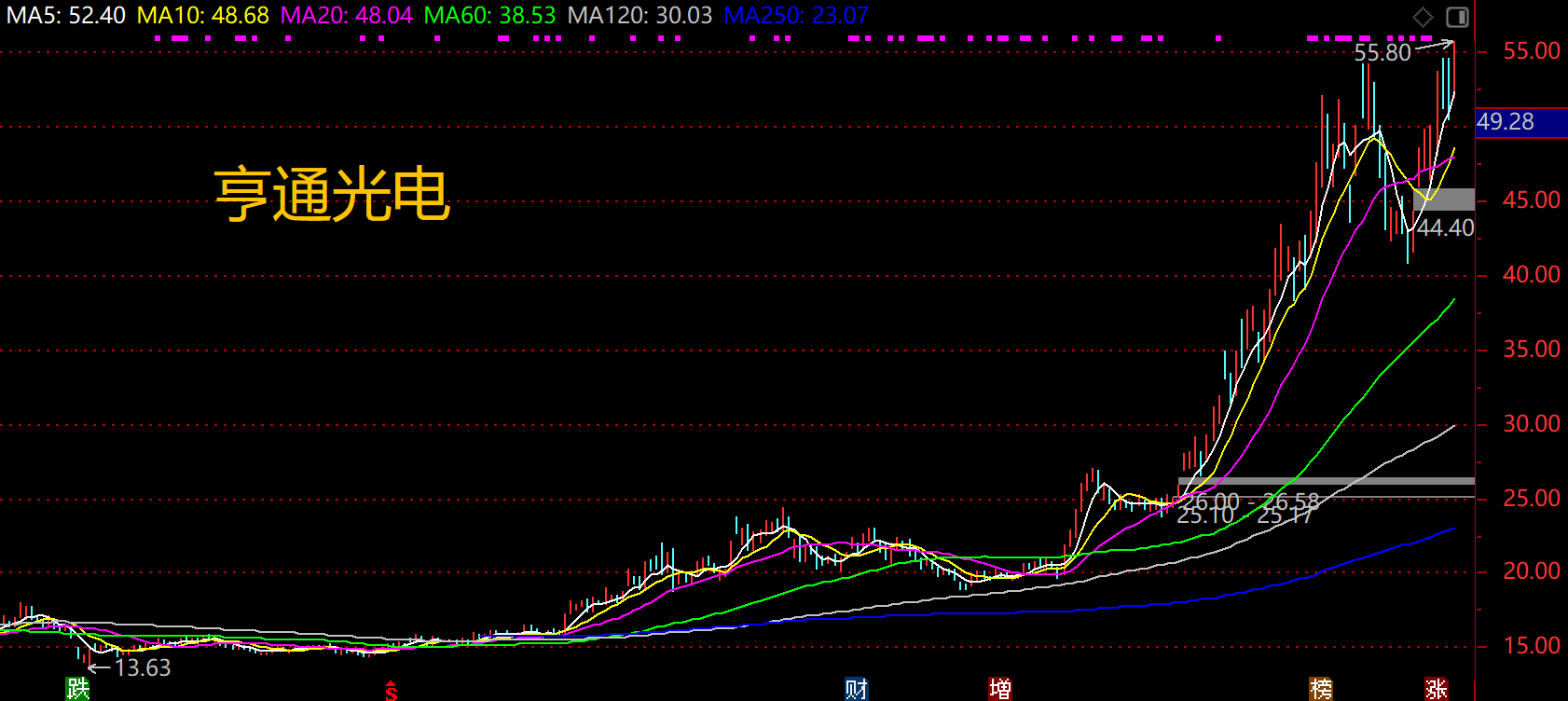Click the red 增 event marker

[x=999, y=689]
